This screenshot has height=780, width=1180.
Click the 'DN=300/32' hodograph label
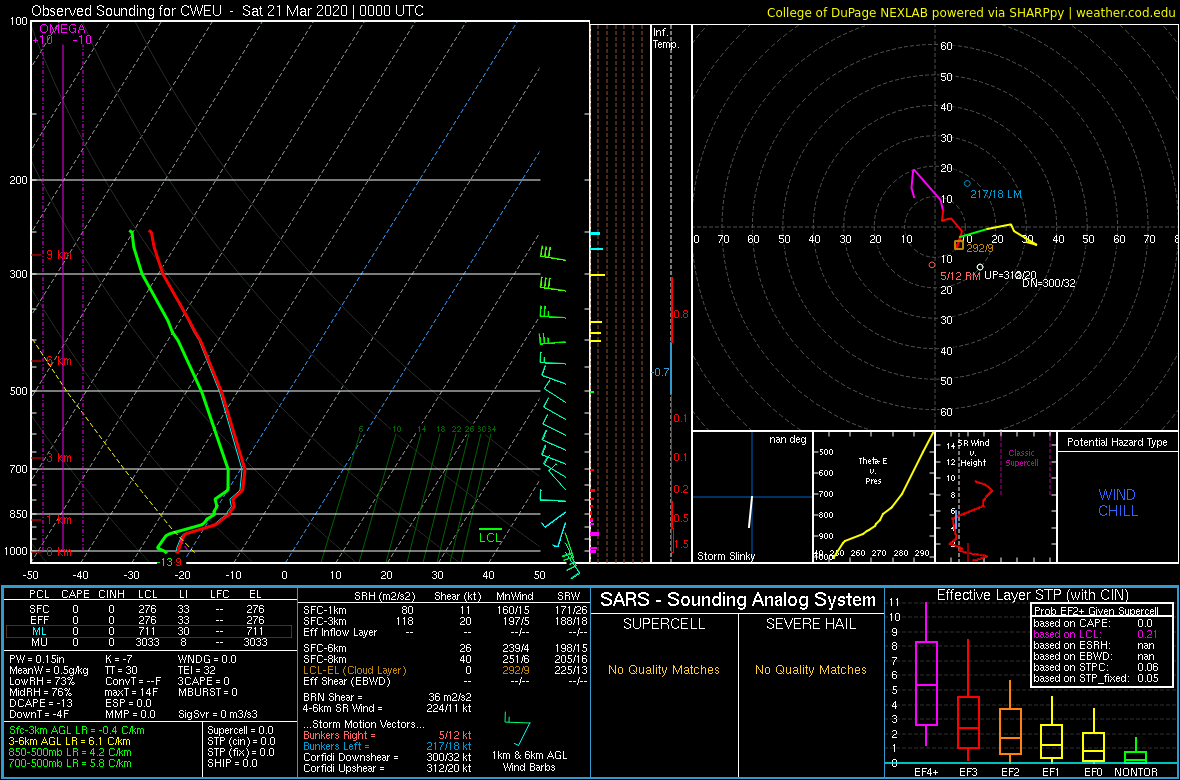tap(1048, 282)
